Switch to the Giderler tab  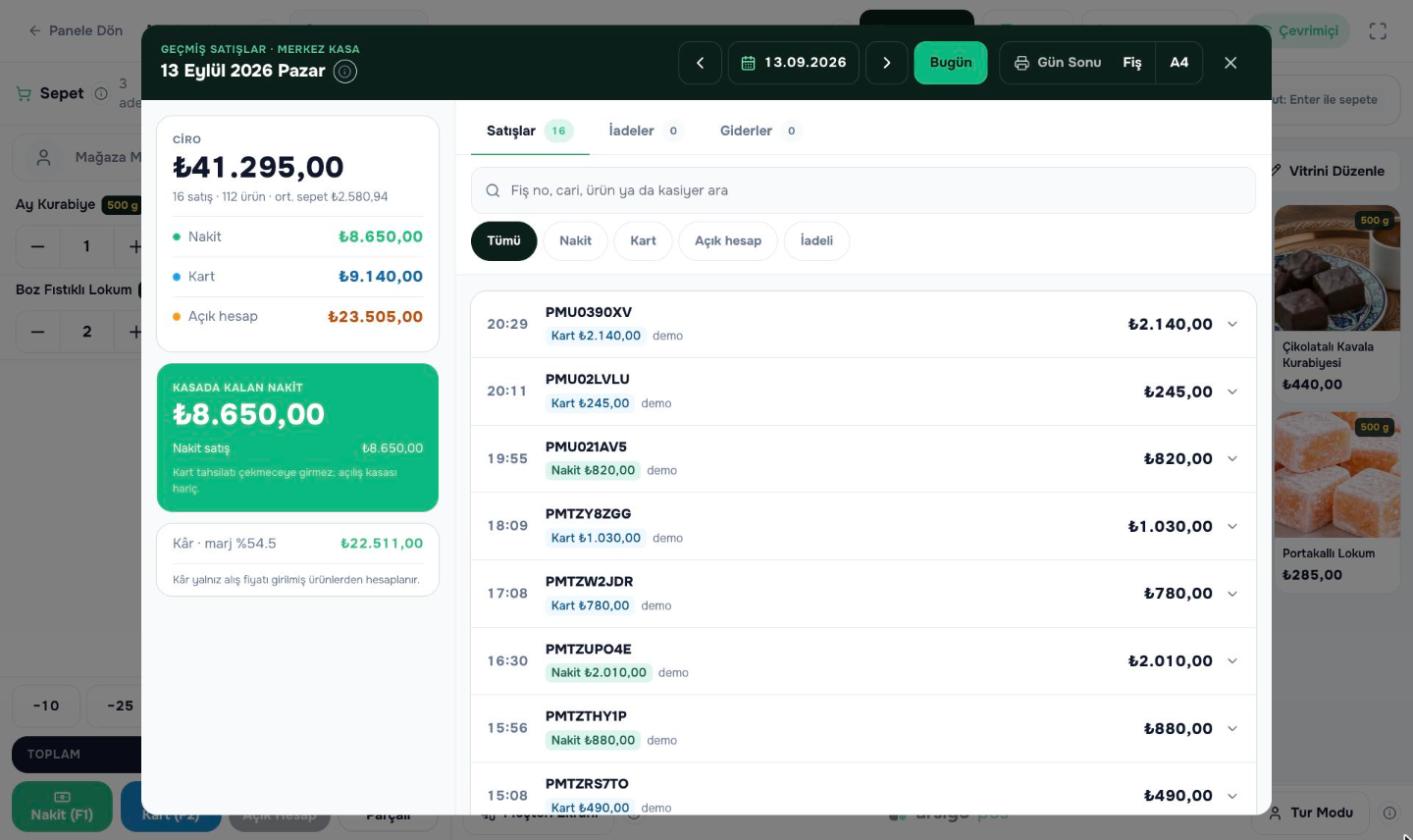tap(761, 131)
